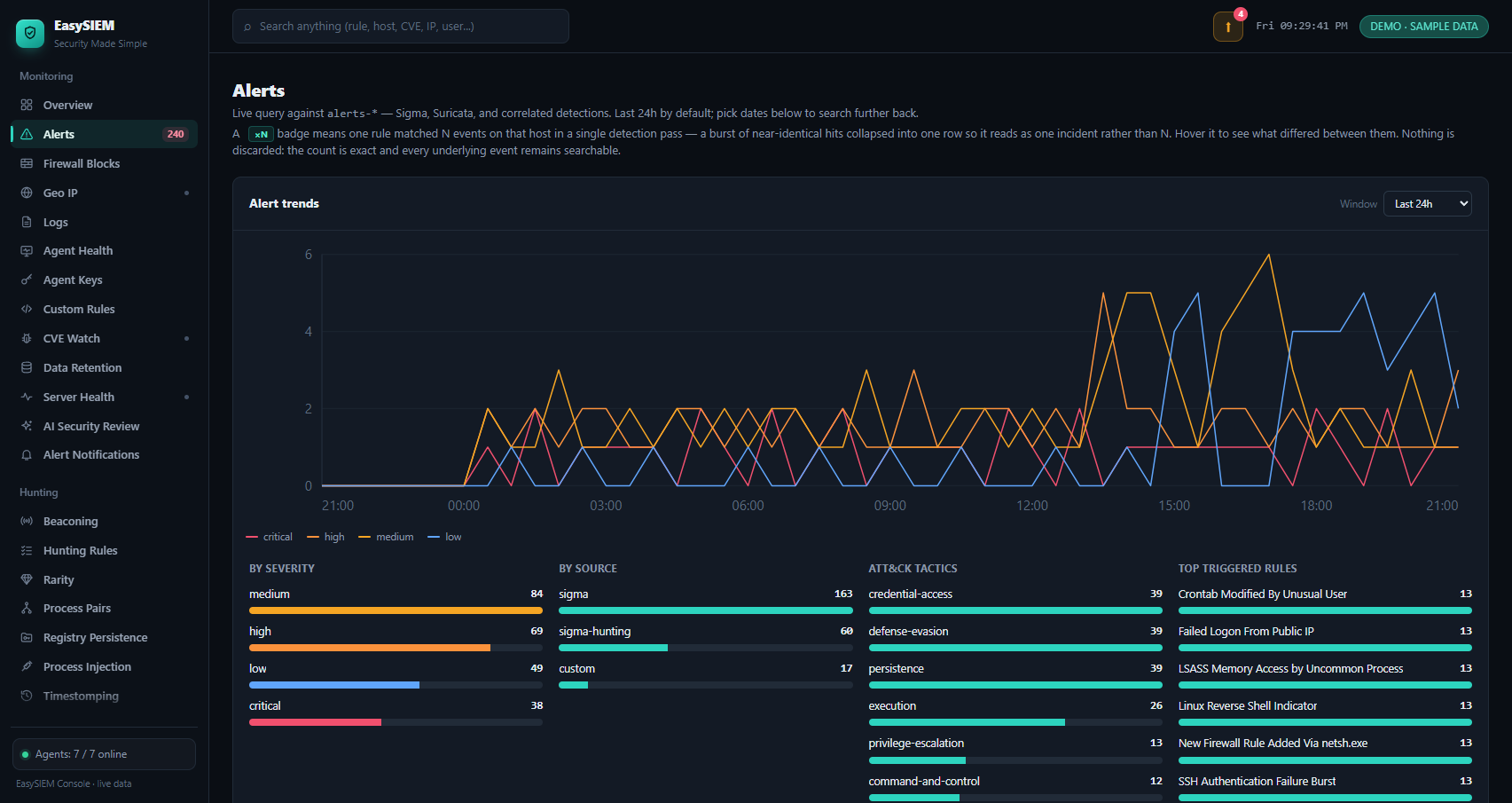
Task: Click the Beaconing signal icon
Action: (27, 521)
